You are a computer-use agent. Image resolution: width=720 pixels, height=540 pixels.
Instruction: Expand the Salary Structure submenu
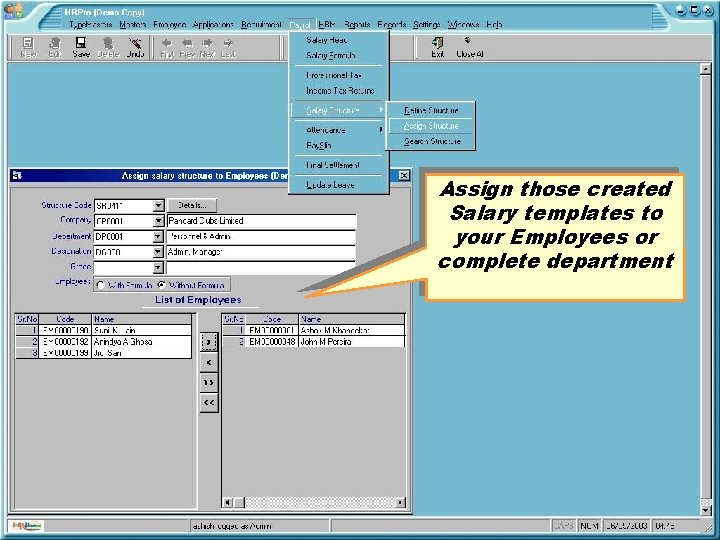(338, 110)
